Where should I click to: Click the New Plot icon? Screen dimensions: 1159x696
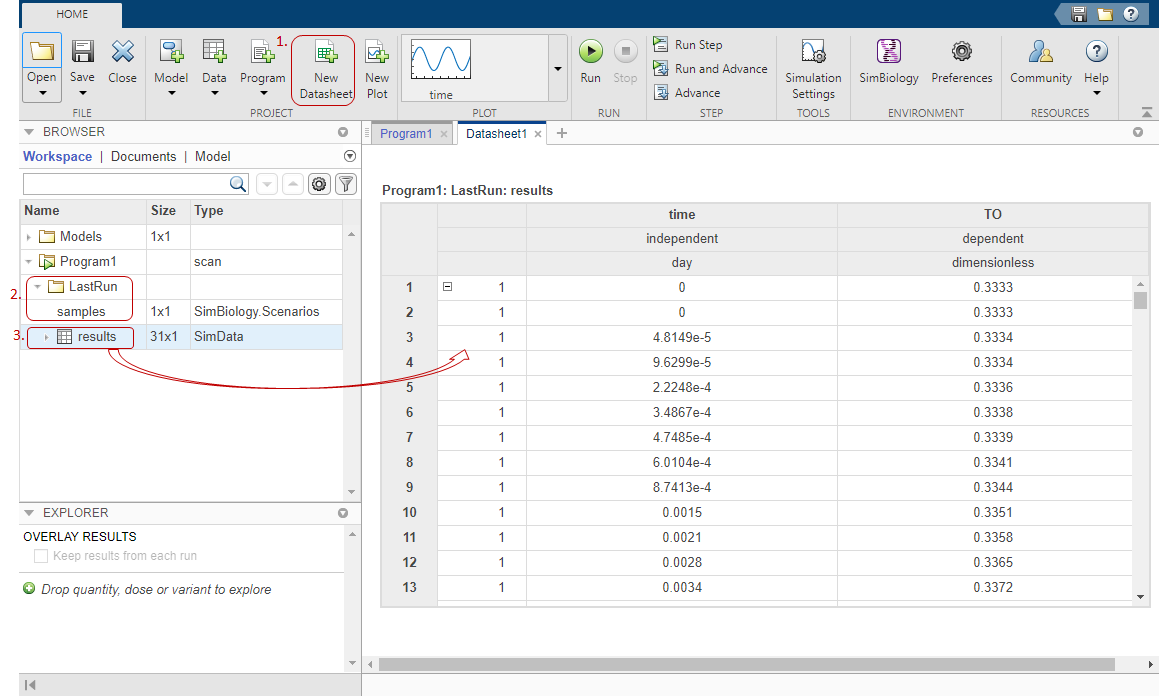pos(377,54)
